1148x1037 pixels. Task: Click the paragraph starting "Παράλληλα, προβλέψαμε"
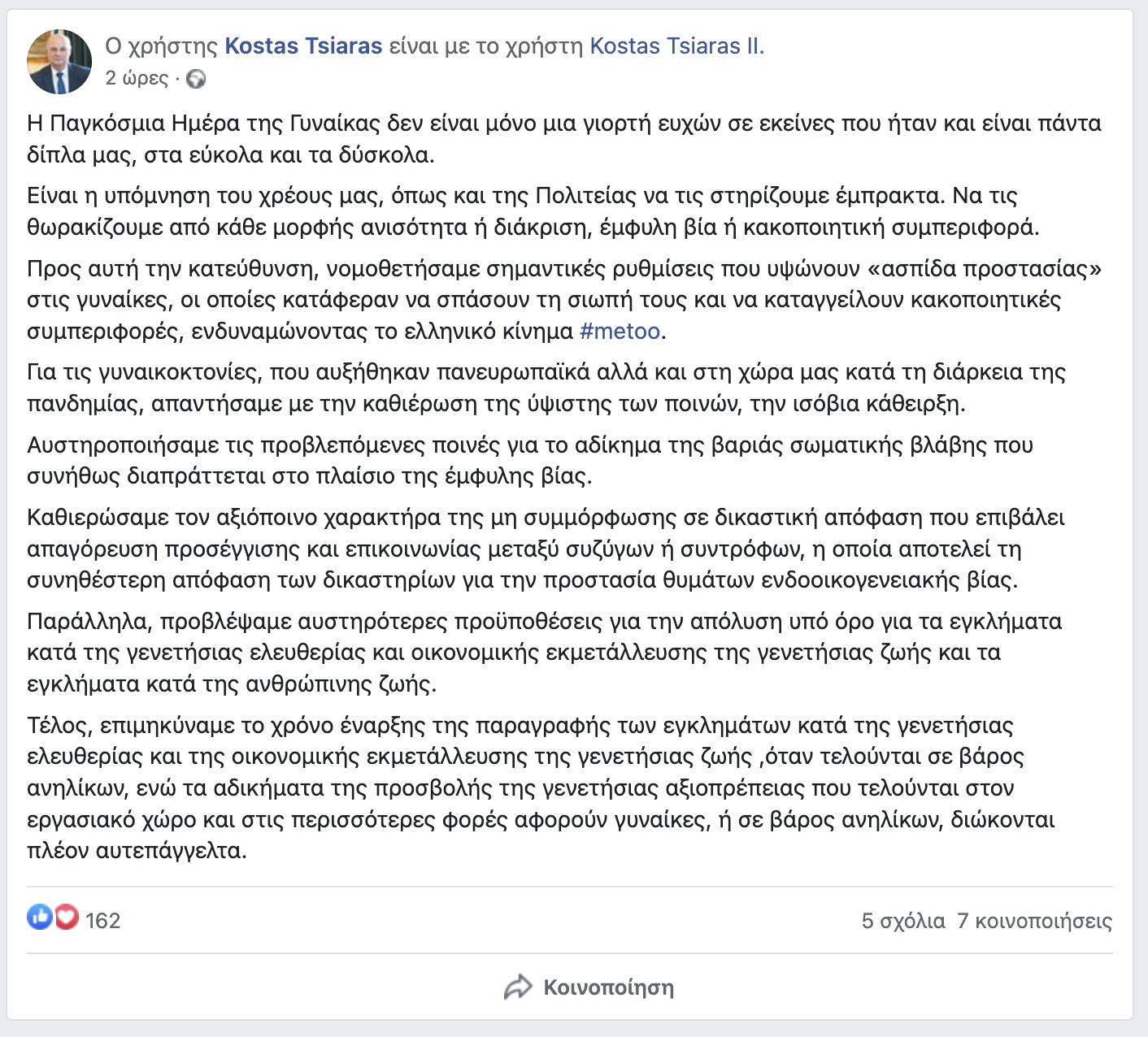(544, 653)
